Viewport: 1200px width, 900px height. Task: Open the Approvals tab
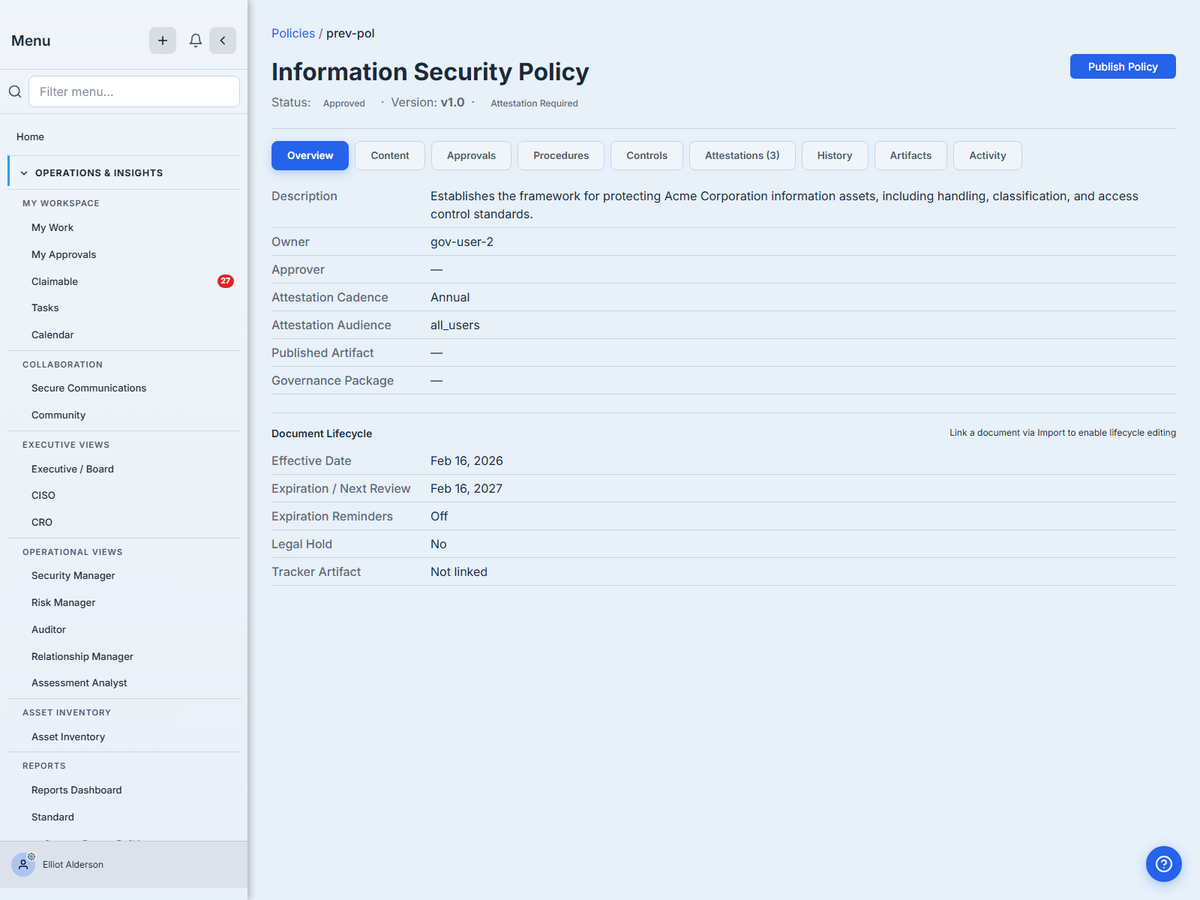tap(471, 156)
